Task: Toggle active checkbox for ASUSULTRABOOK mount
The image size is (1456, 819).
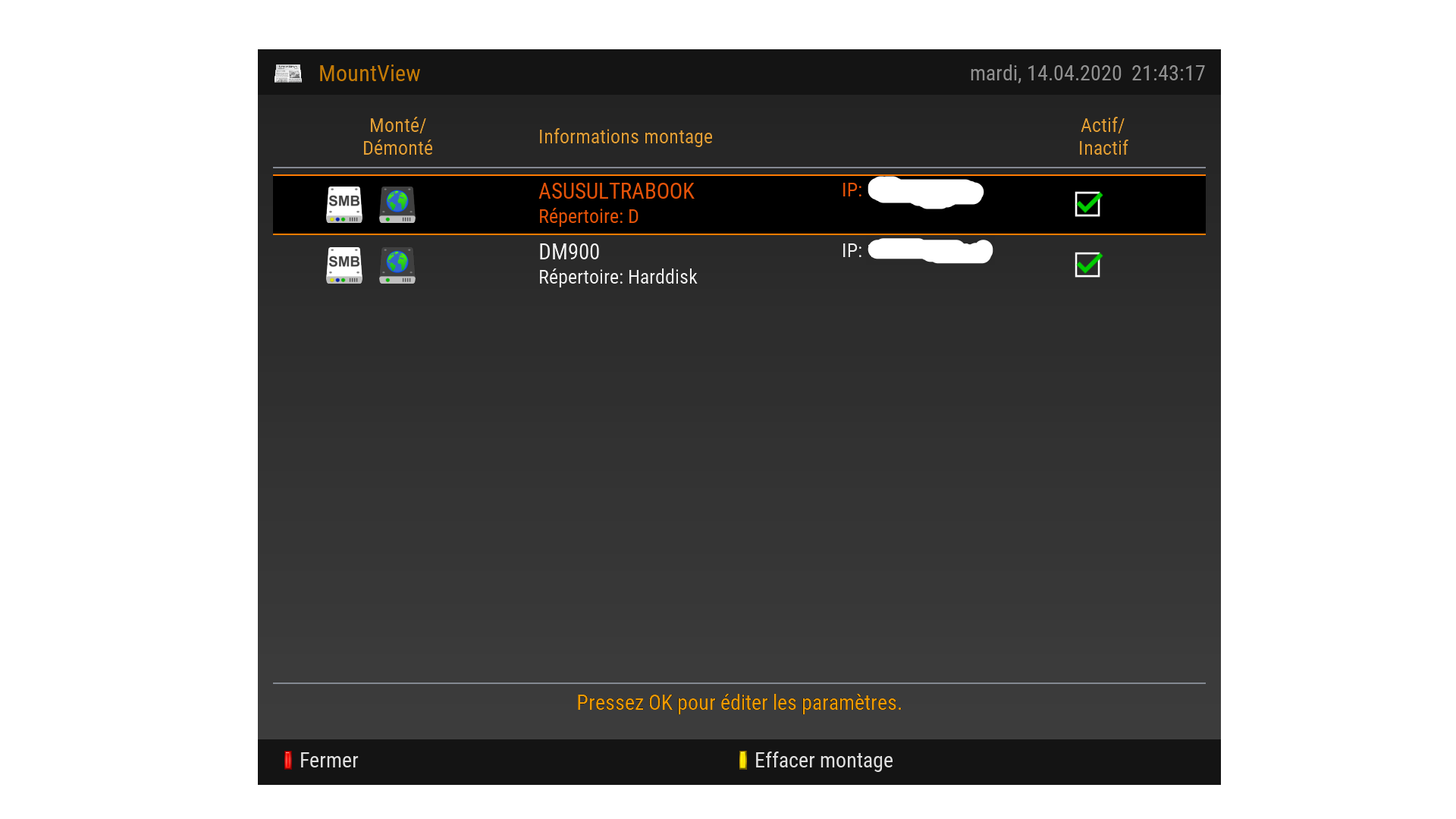Action: [x=1087, y=204]
